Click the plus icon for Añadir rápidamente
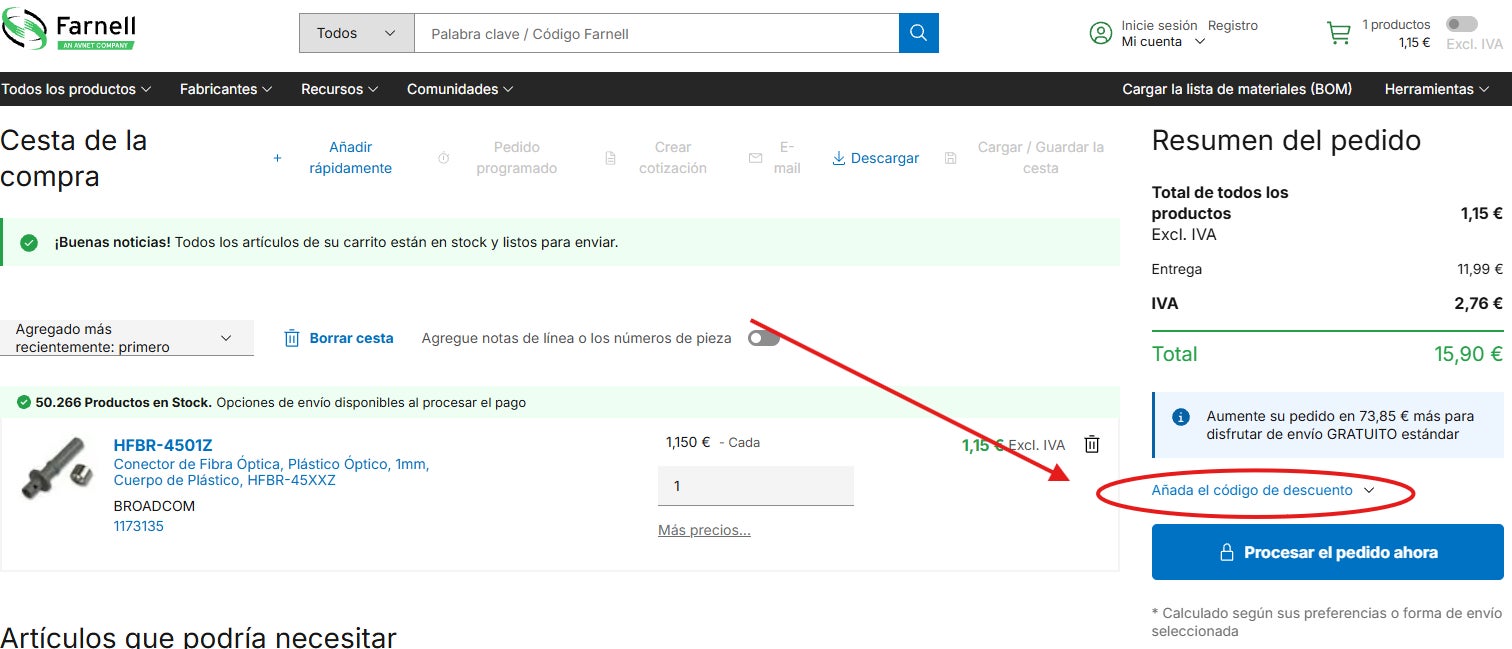This screenshot has width=1512, height=649. [277, 158]
